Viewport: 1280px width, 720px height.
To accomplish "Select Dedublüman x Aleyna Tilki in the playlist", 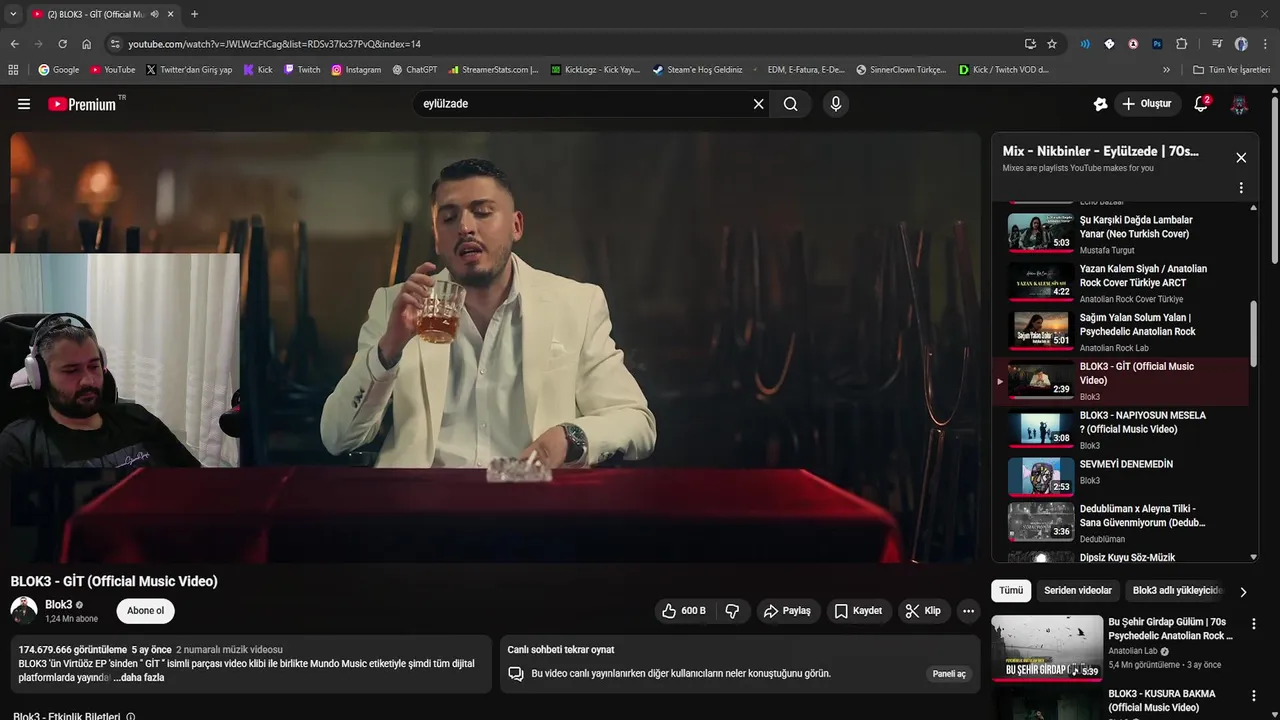I will 1120,523.
